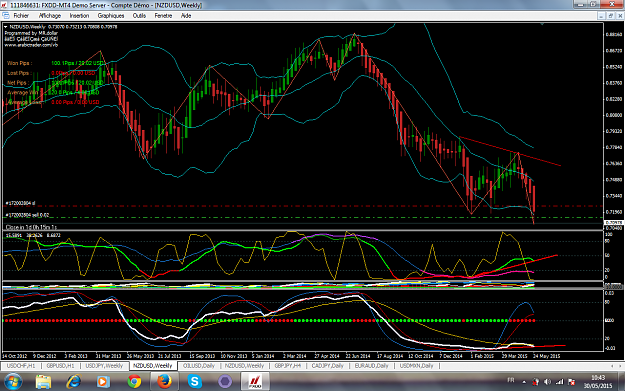Open Google Chrome from the taskbar
Image resolution: width=625 pixels, height=391 pixels.
point(134,381)
